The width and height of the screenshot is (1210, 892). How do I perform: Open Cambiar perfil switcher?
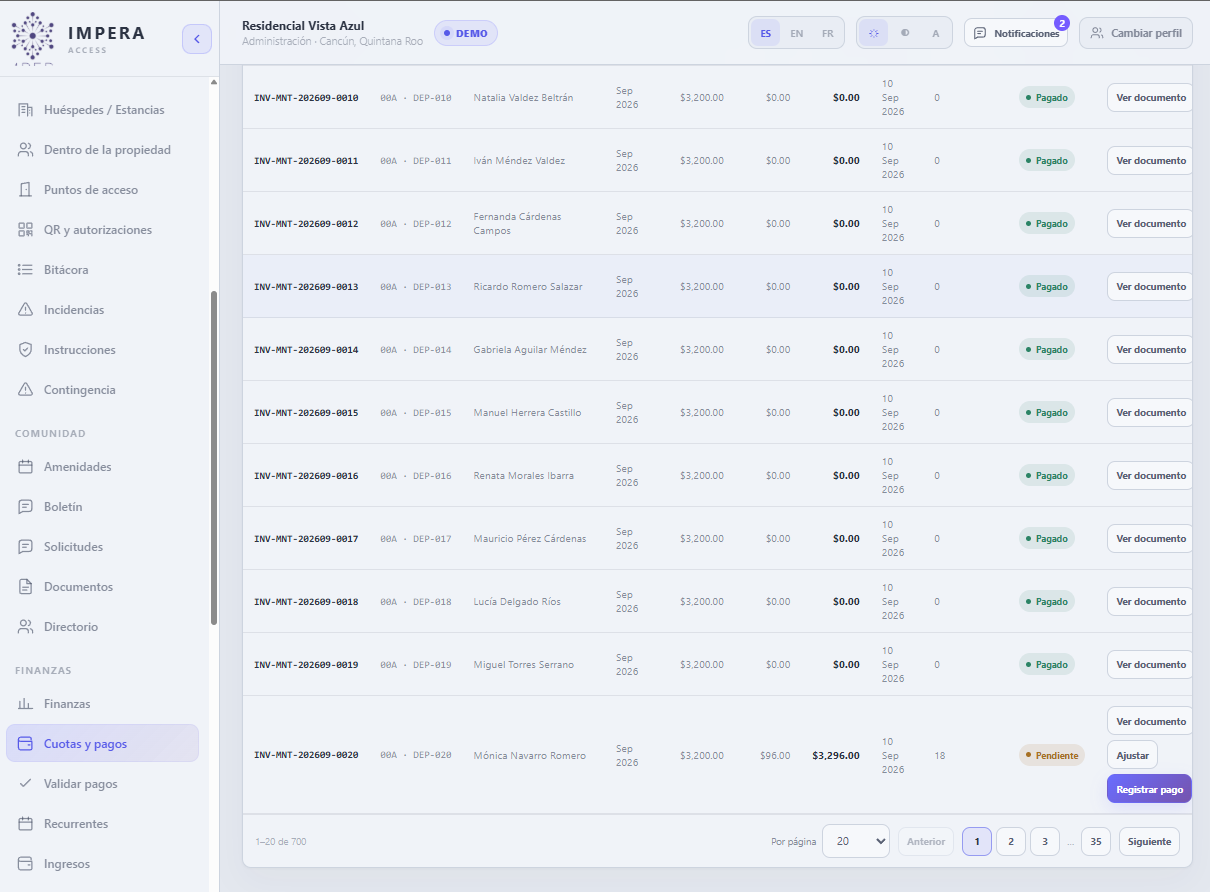1136,33
